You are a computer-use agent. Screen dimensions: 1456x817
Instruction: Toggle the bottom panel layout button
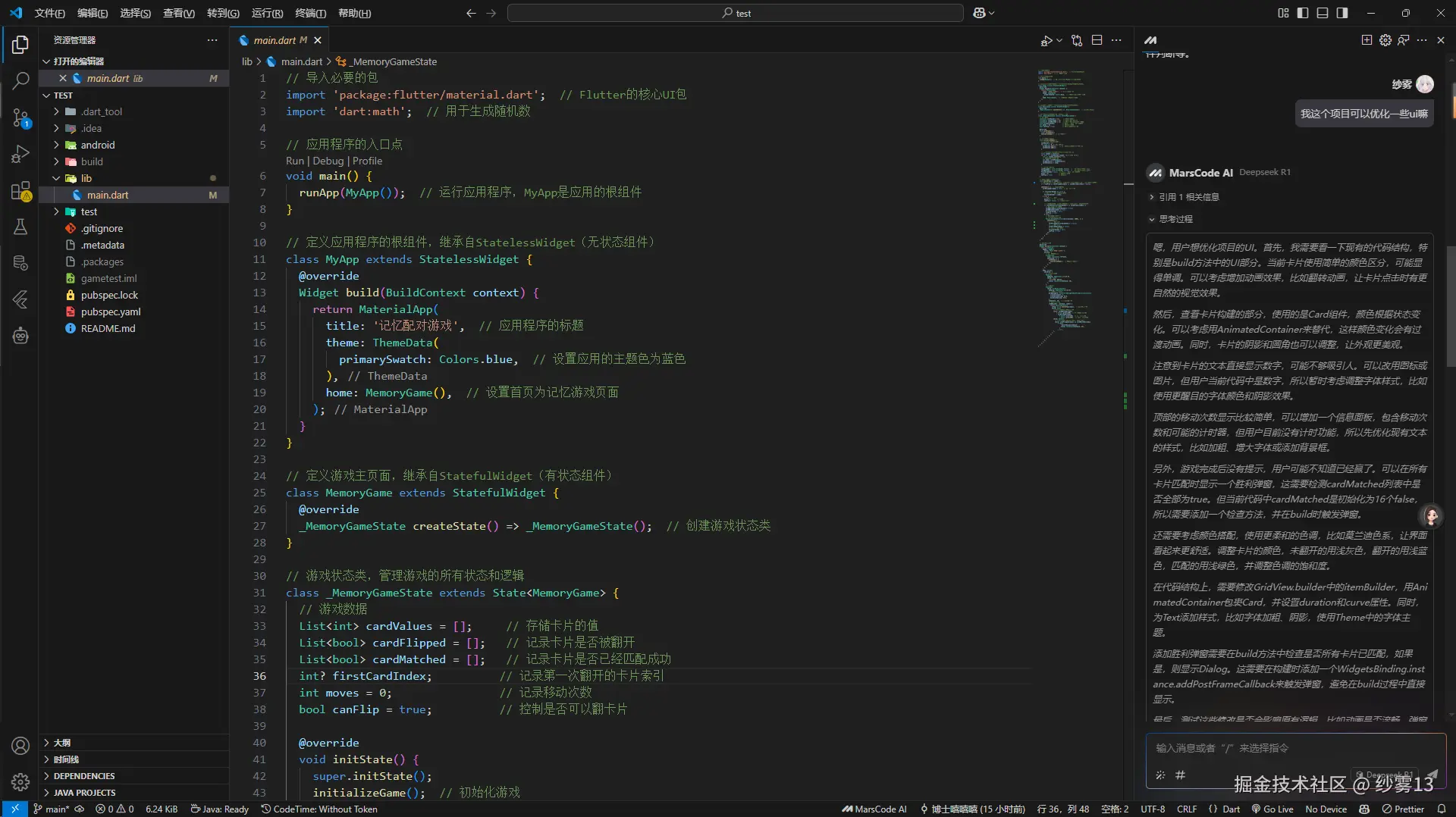click(1323, 13)
